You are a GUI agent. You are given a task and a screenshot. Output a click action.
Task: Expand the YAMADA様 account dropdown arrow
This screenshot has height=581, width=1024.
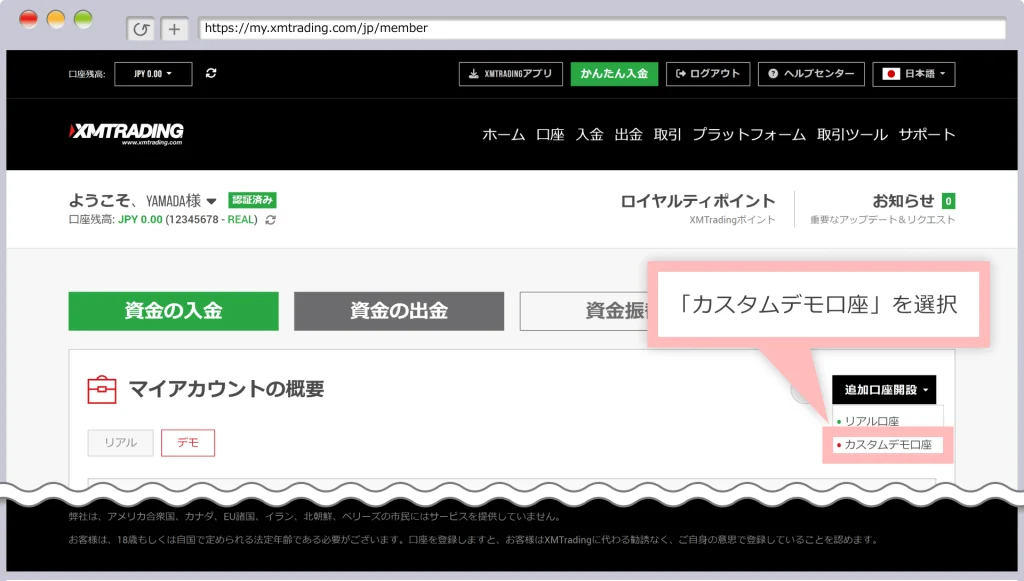click(211, 201)
